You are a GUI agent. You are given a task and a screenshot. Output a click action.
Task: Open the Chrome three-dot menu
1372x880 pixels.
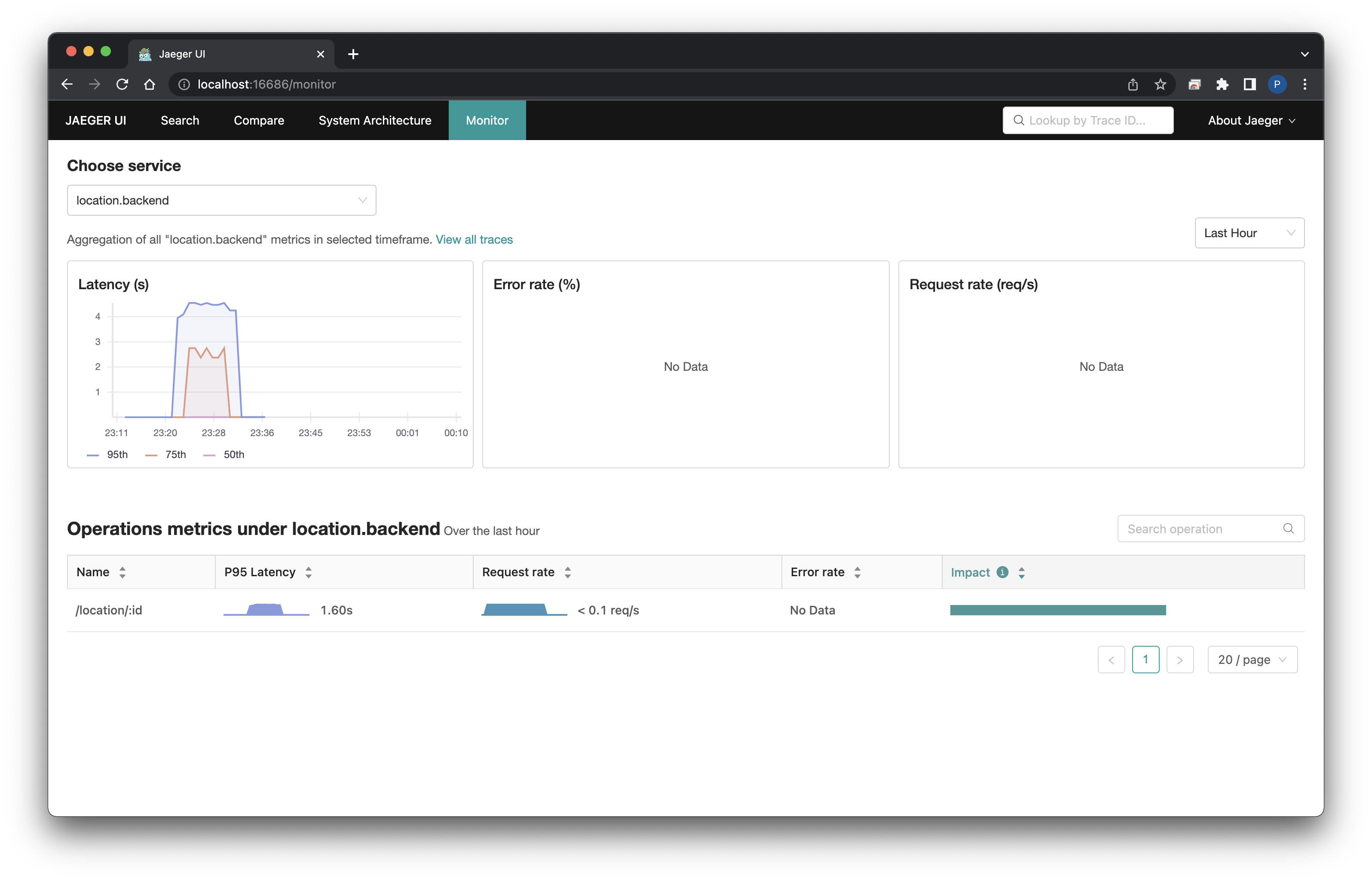click(x=1305, y=84)
